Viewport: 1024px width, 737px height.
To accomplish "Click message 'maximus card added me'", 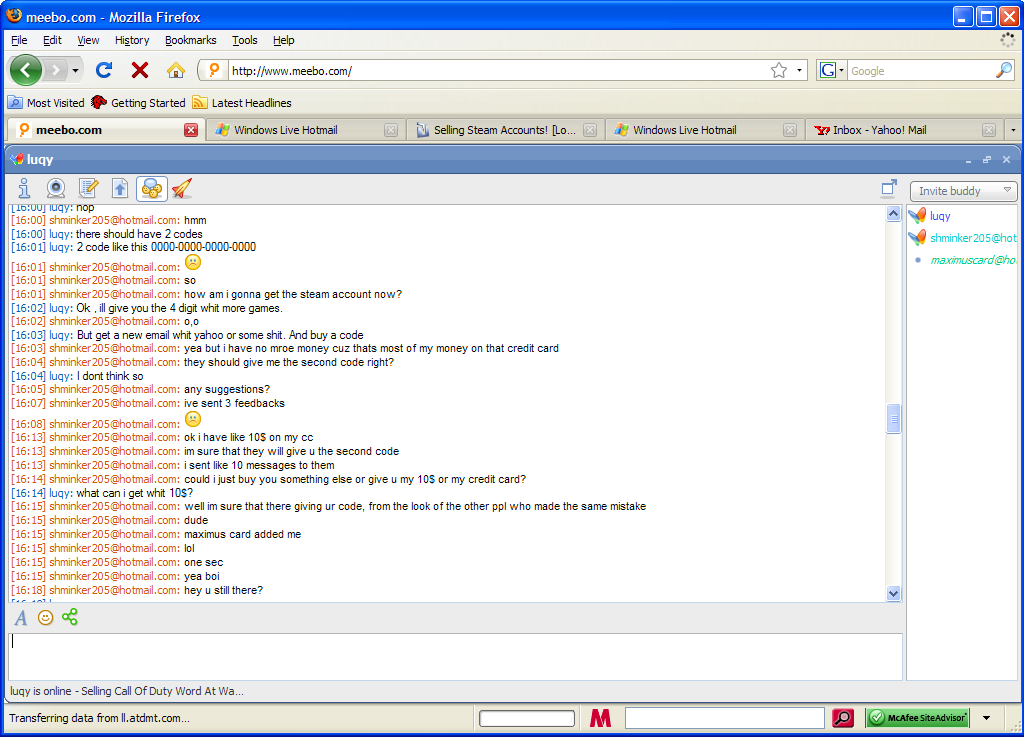I will pyautogui.click(x=242, y=534).
